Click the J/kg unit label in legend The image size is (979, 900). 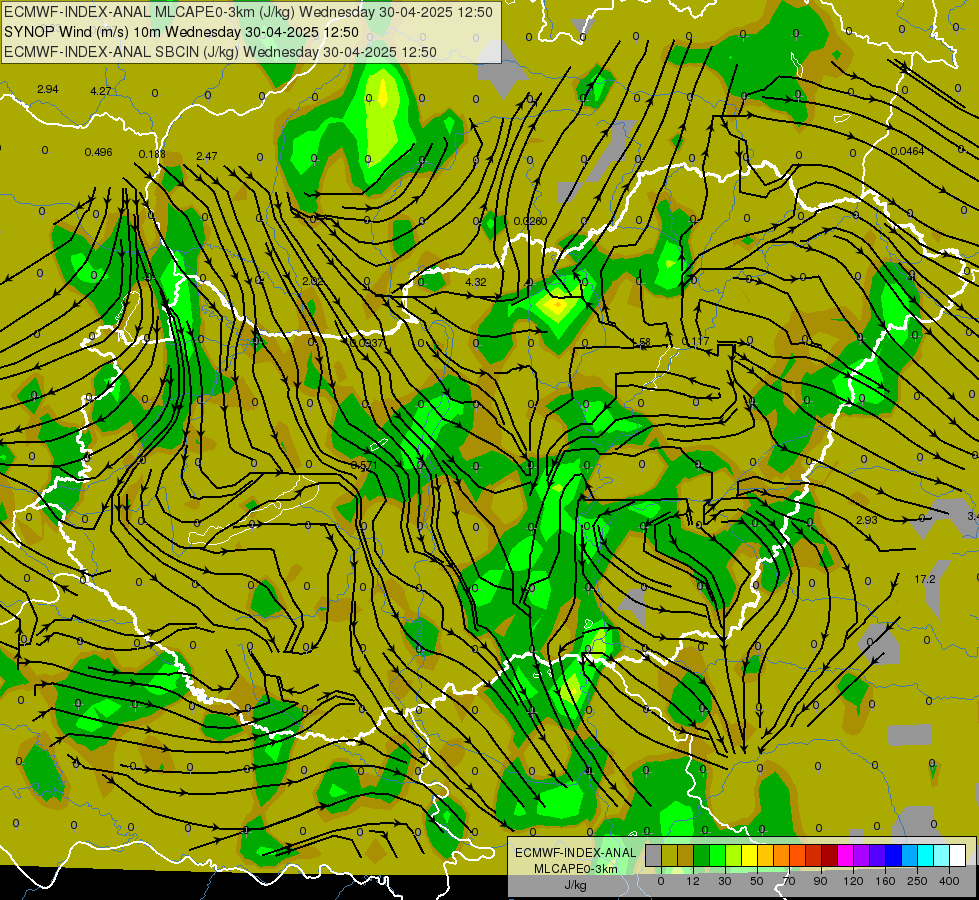coord(576,884)
